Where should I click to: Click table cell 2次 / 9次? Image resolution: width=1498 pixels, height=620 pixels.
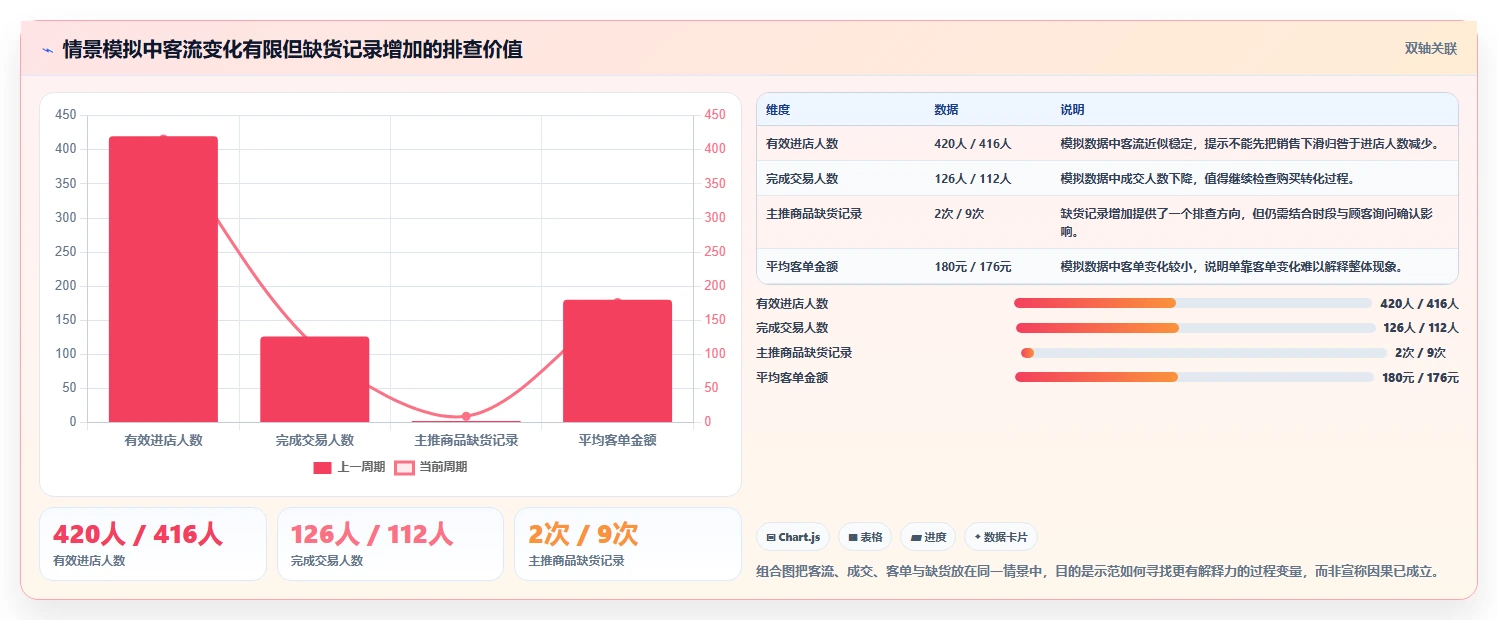[x=959, y=214]
